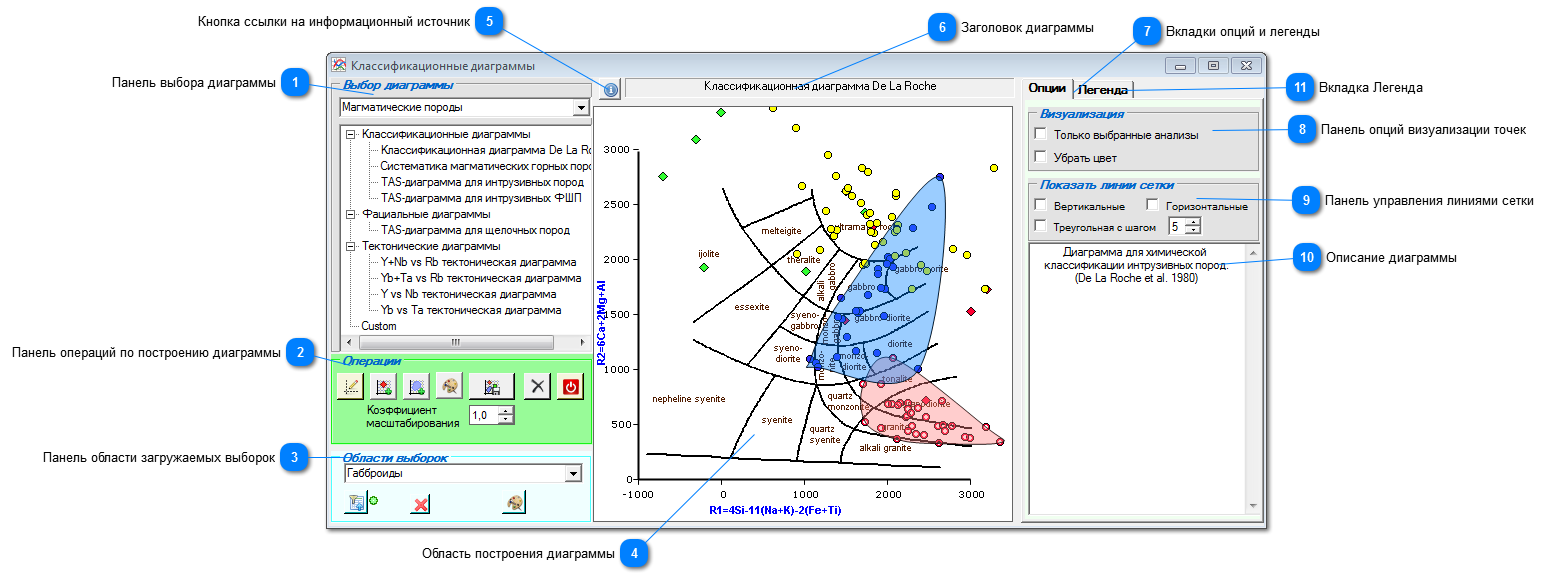Toggle Треугольная с шагом checkbox
This screenshot has height=578, width=1550.
pos(1041,226)
